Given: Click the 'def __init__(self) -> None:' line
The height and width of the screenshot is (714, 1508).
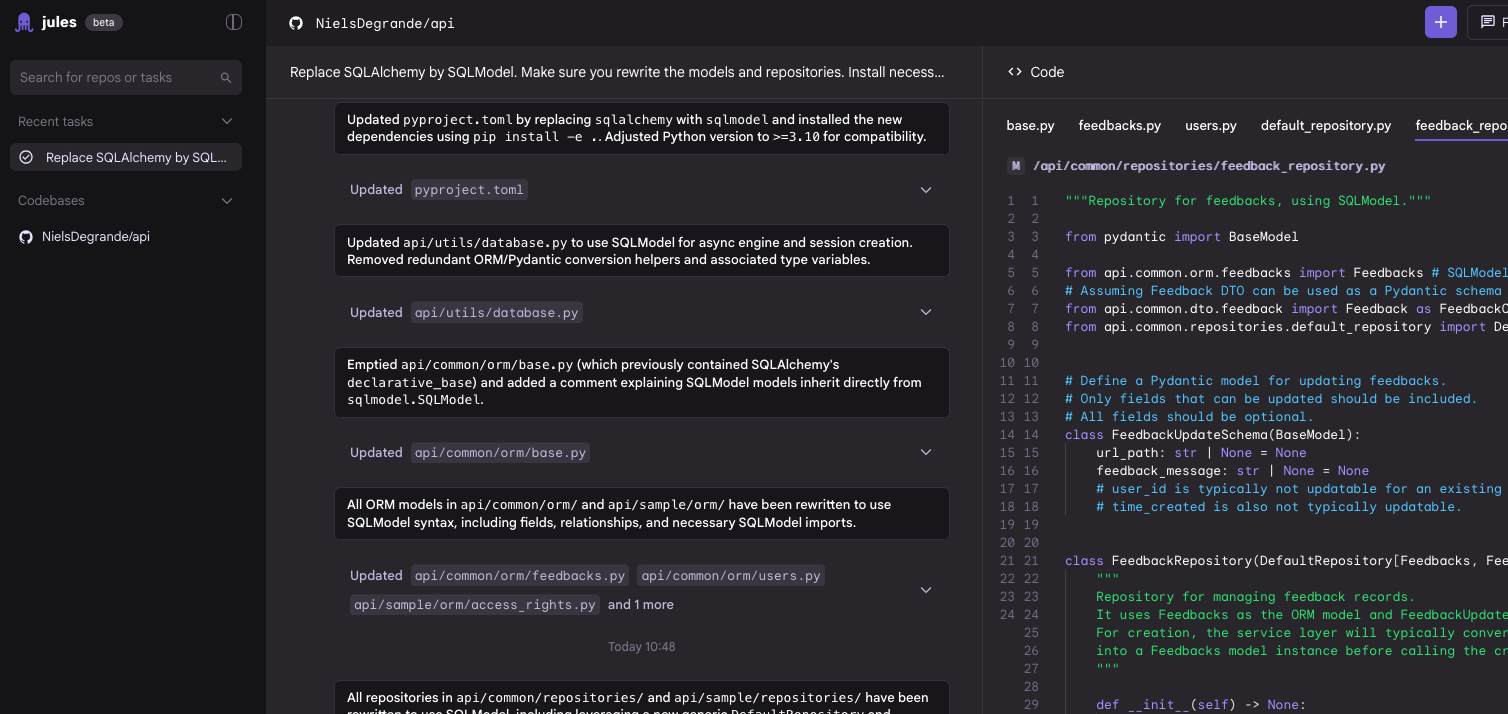Looking at the screenshot, I should (x=1201, y=704).
